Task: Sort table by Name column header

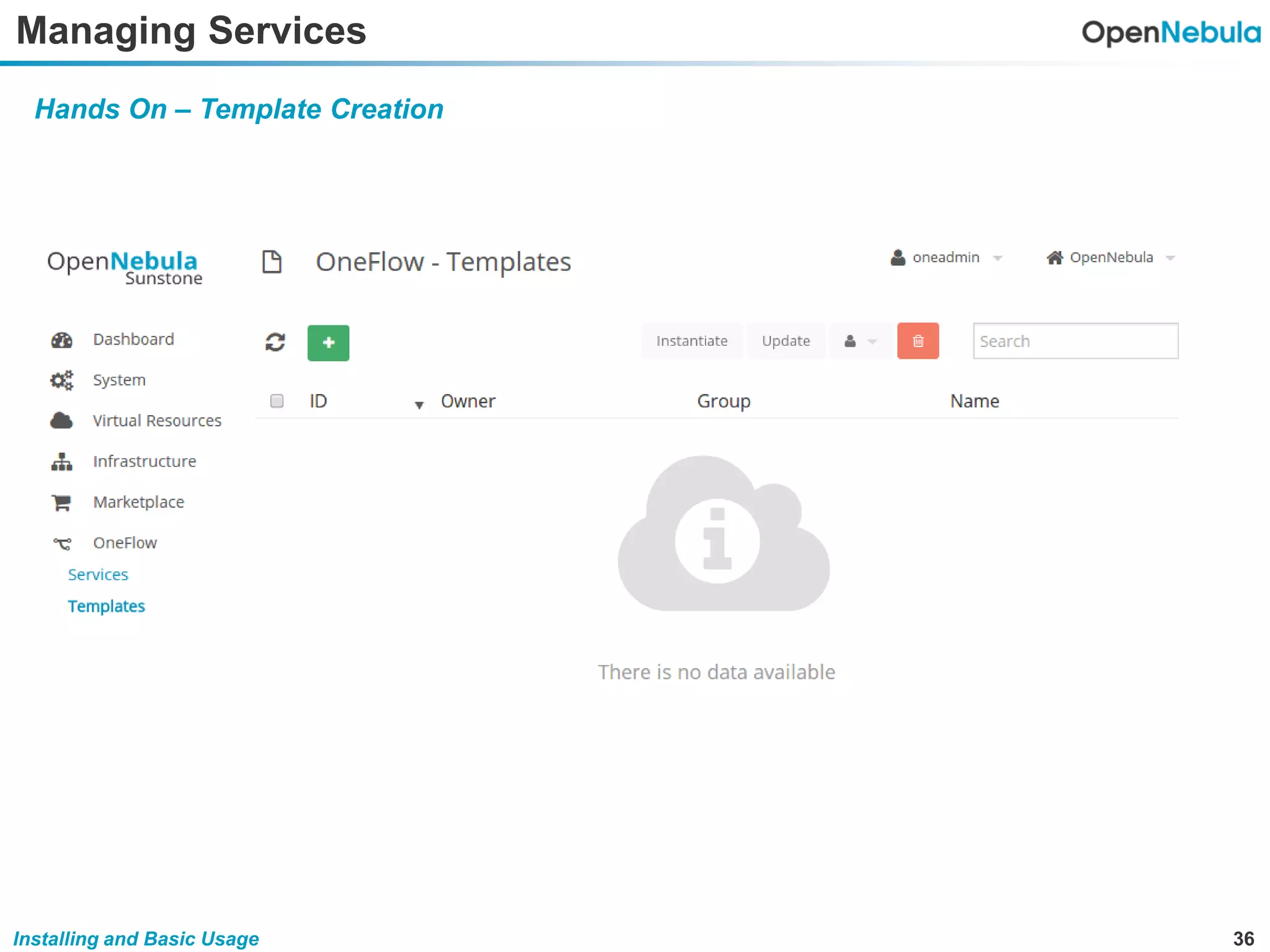Action: point(974,401)
